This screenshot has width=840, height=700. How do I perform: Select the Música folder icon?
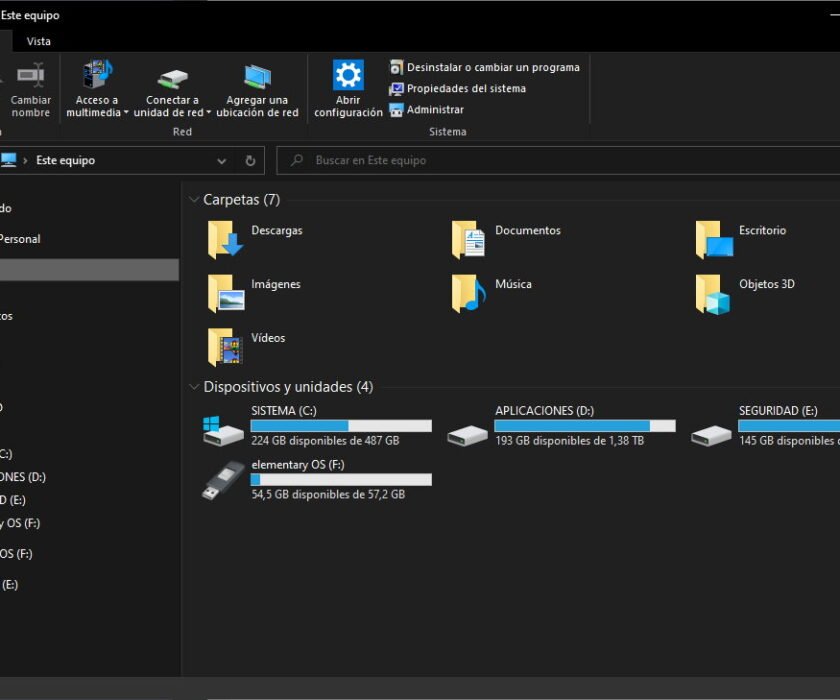point(469,293)
